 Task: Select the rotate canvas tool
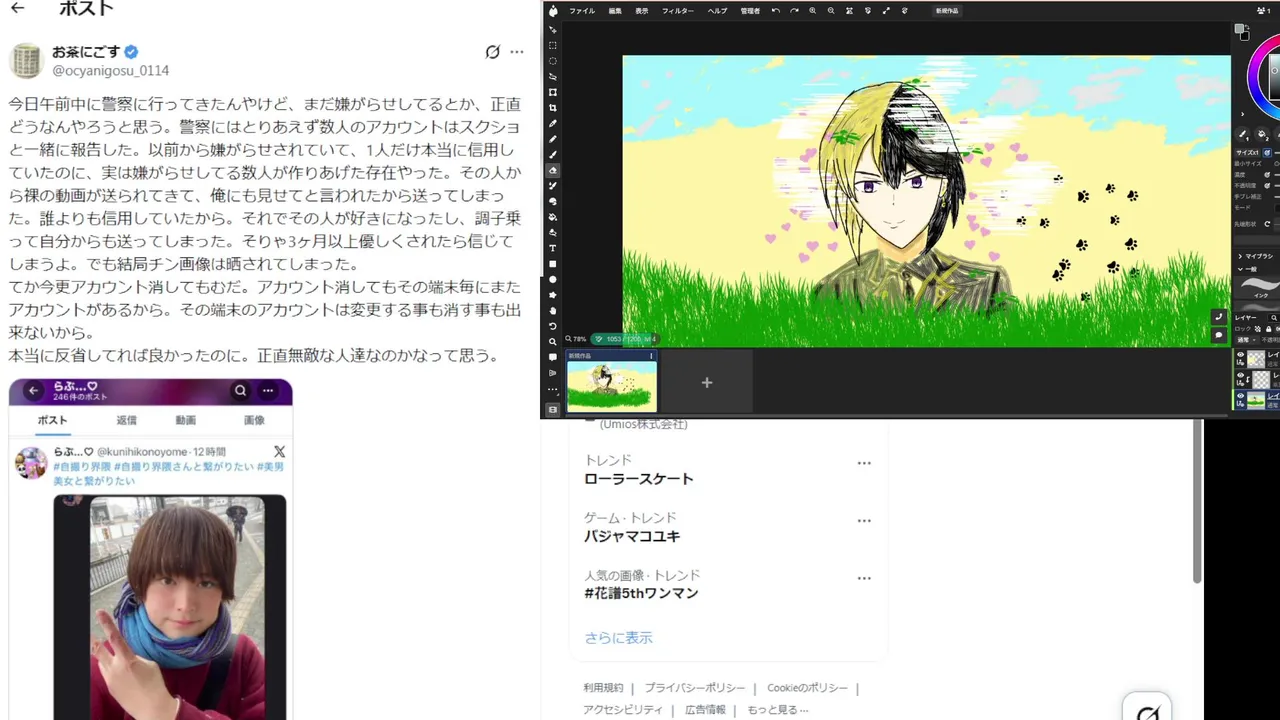[x=553, y=326]
